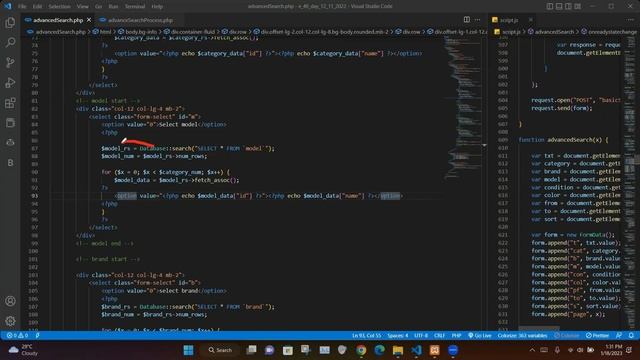Image resolution: width=640 pixels, height=360 pixels.
Task: Click the feedback icon beside the bell
Action: coord(619,336)
